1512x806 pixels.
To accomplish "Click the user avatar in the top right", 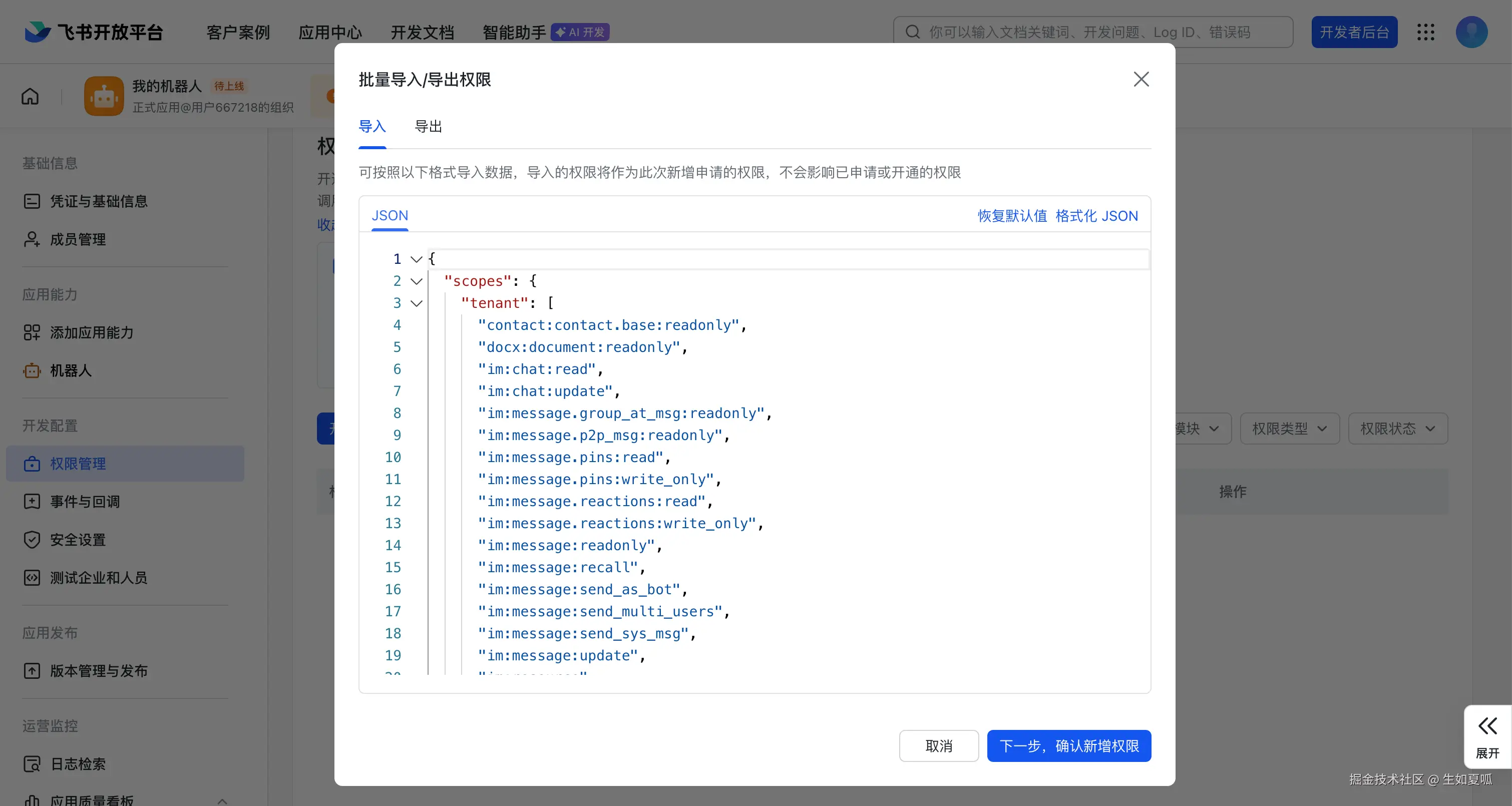I will 1471,32.
